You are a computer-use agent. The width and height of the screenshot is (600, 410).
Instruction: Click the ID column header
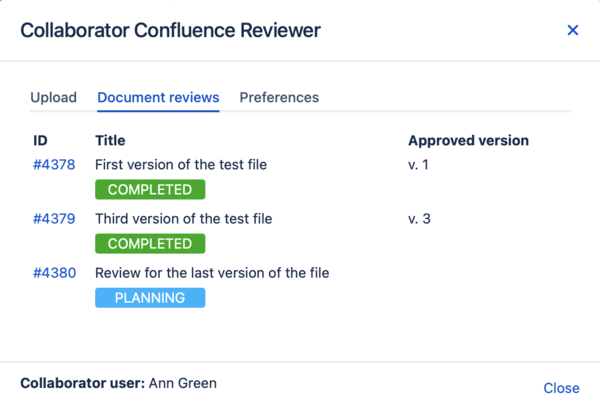point(40,141)
